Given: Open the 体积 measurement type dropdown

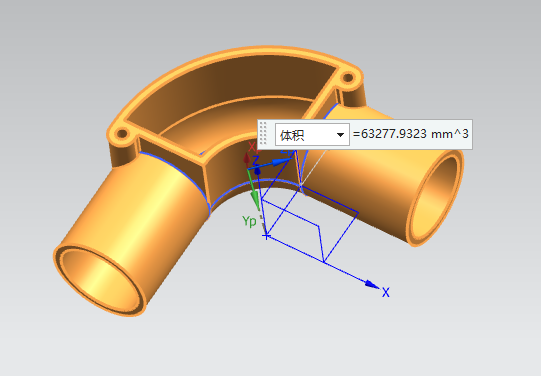Looking at the screenshot, I should (312, 134).
